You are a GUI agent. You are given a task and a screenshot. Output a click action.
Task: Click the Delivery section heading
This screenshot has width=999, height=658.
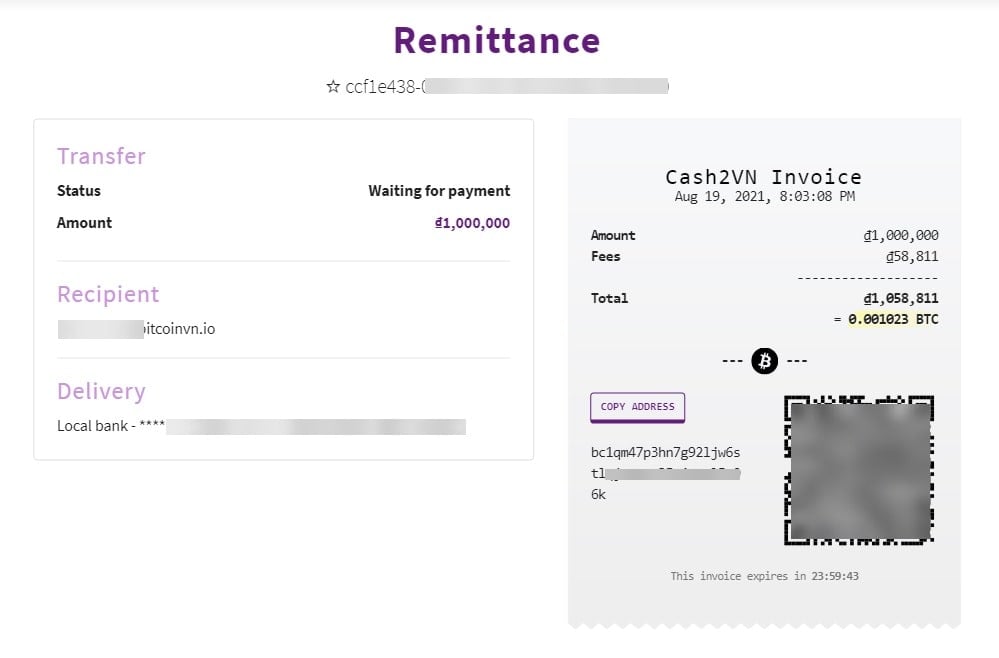[101, 391]
